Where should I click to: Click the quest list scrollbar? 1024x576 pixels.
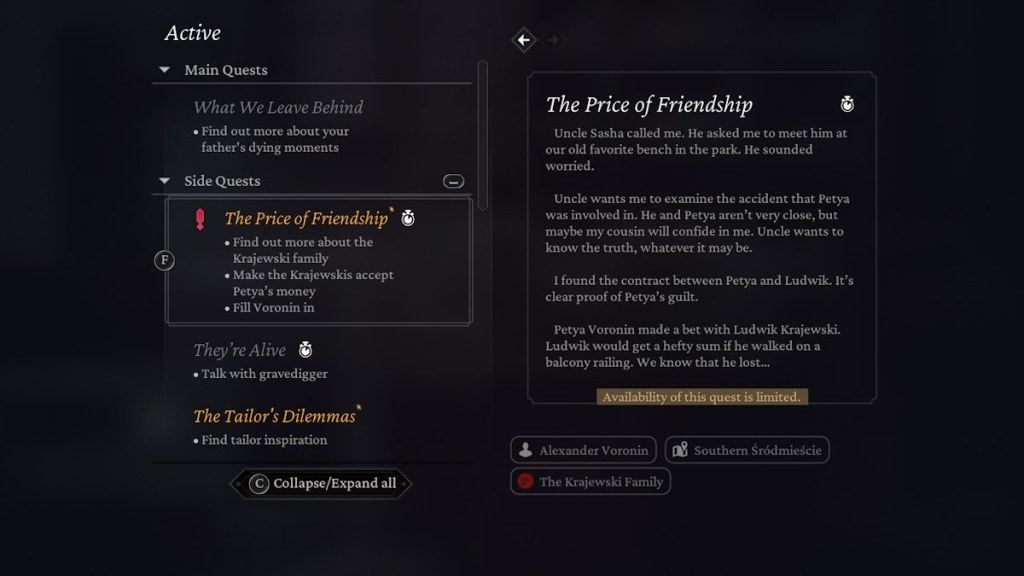point(483,135)
